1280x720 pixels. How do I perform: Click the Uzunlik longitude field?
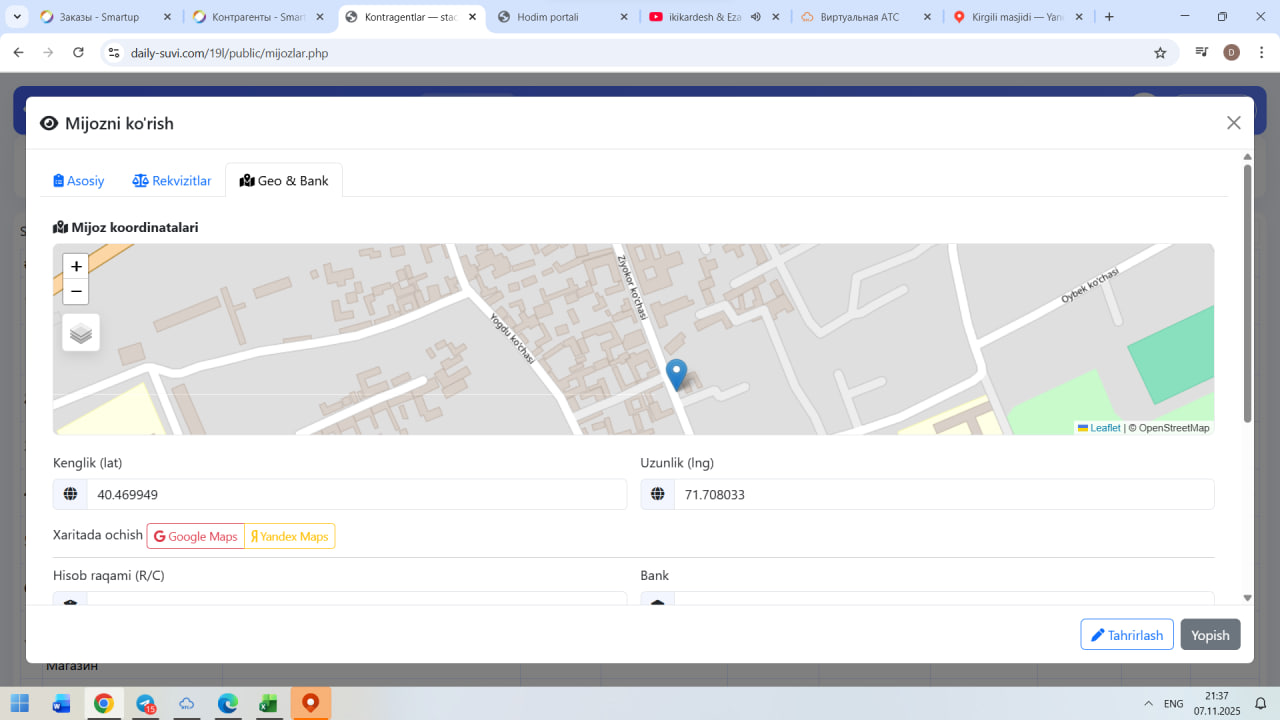coord(944,494)
